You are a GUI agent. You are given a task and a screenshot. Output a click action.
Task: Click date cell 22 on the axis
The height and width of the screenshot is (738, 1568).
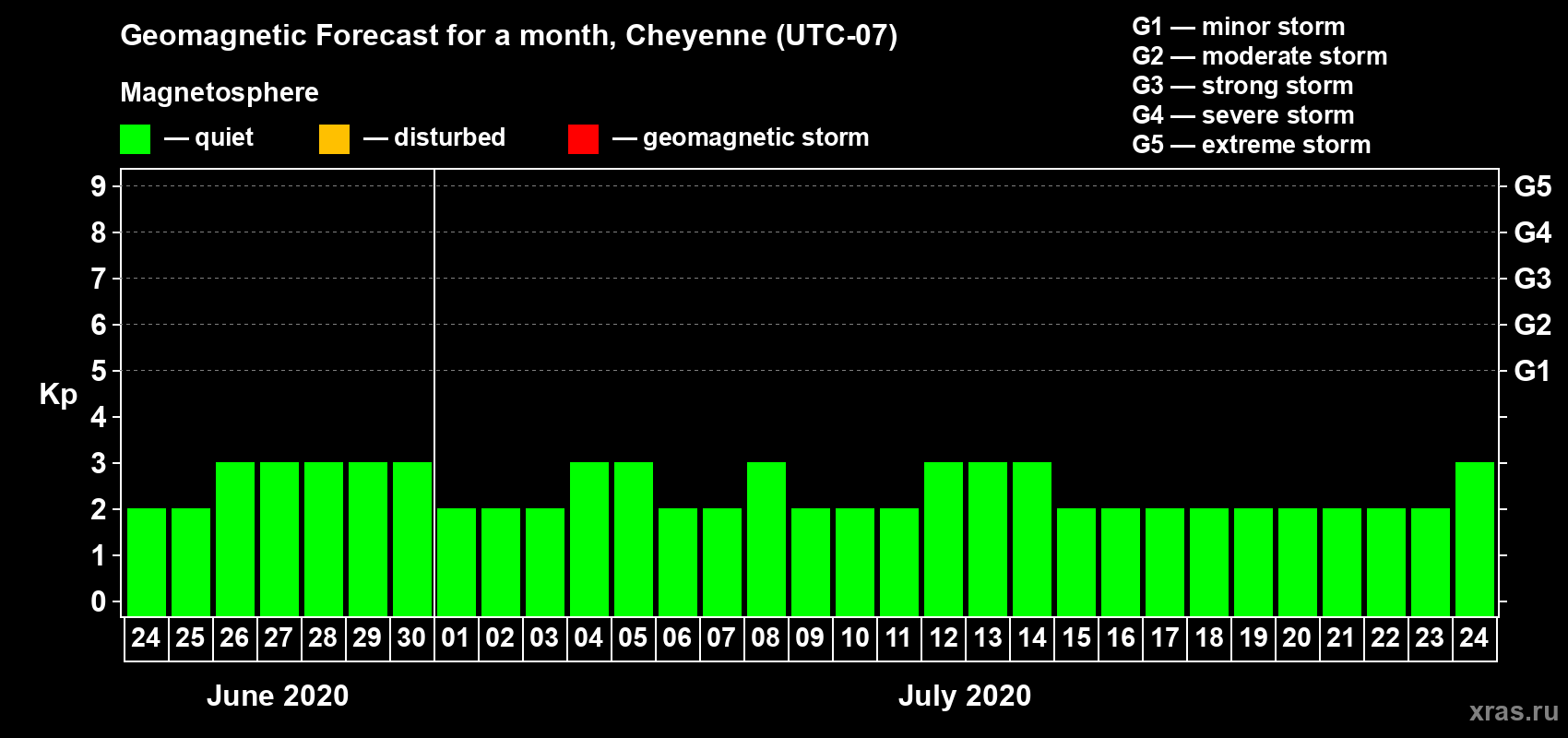tap(1386, 638)
